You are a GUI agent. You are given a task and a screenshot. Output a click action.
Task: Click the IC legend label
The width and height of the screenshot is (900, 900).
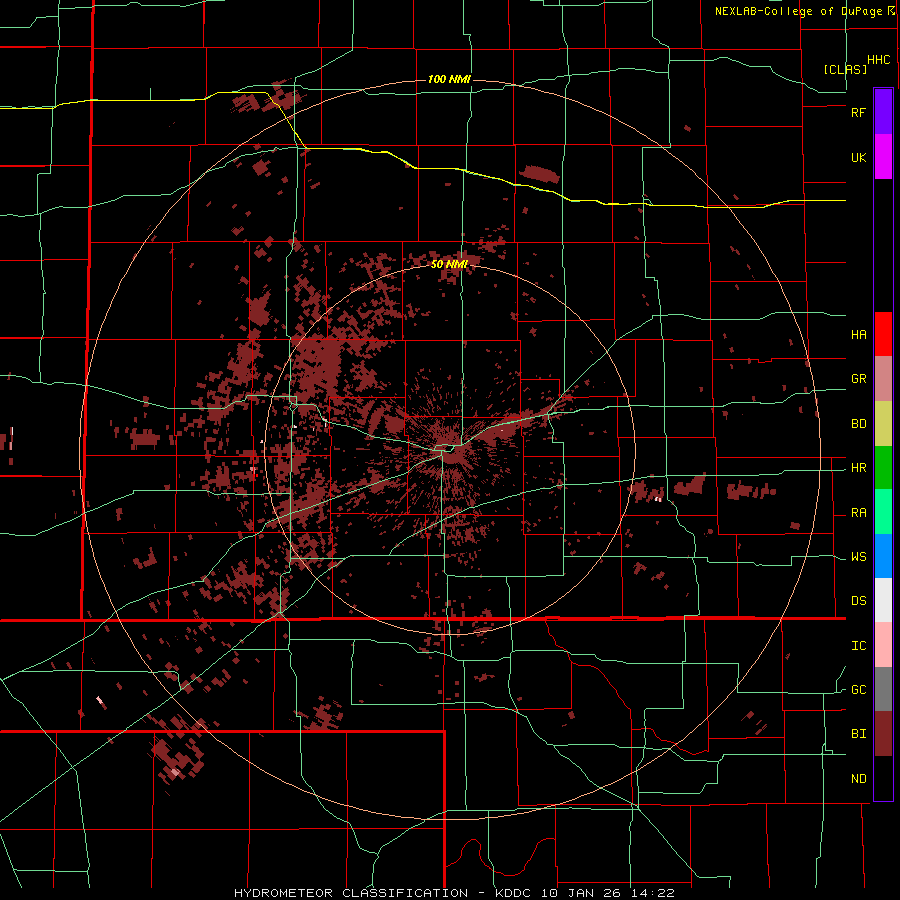(x=858, y=646)
